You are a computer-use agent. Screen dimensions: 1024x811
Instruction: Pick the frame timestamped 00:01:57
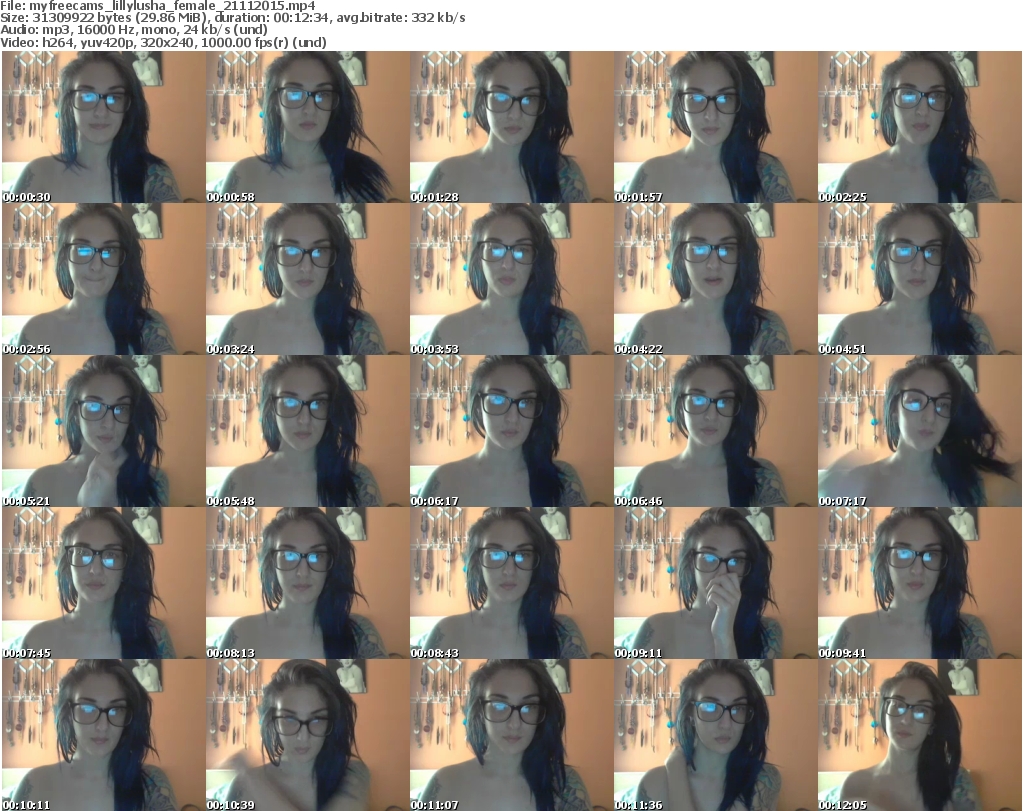[x=715, y=127]
